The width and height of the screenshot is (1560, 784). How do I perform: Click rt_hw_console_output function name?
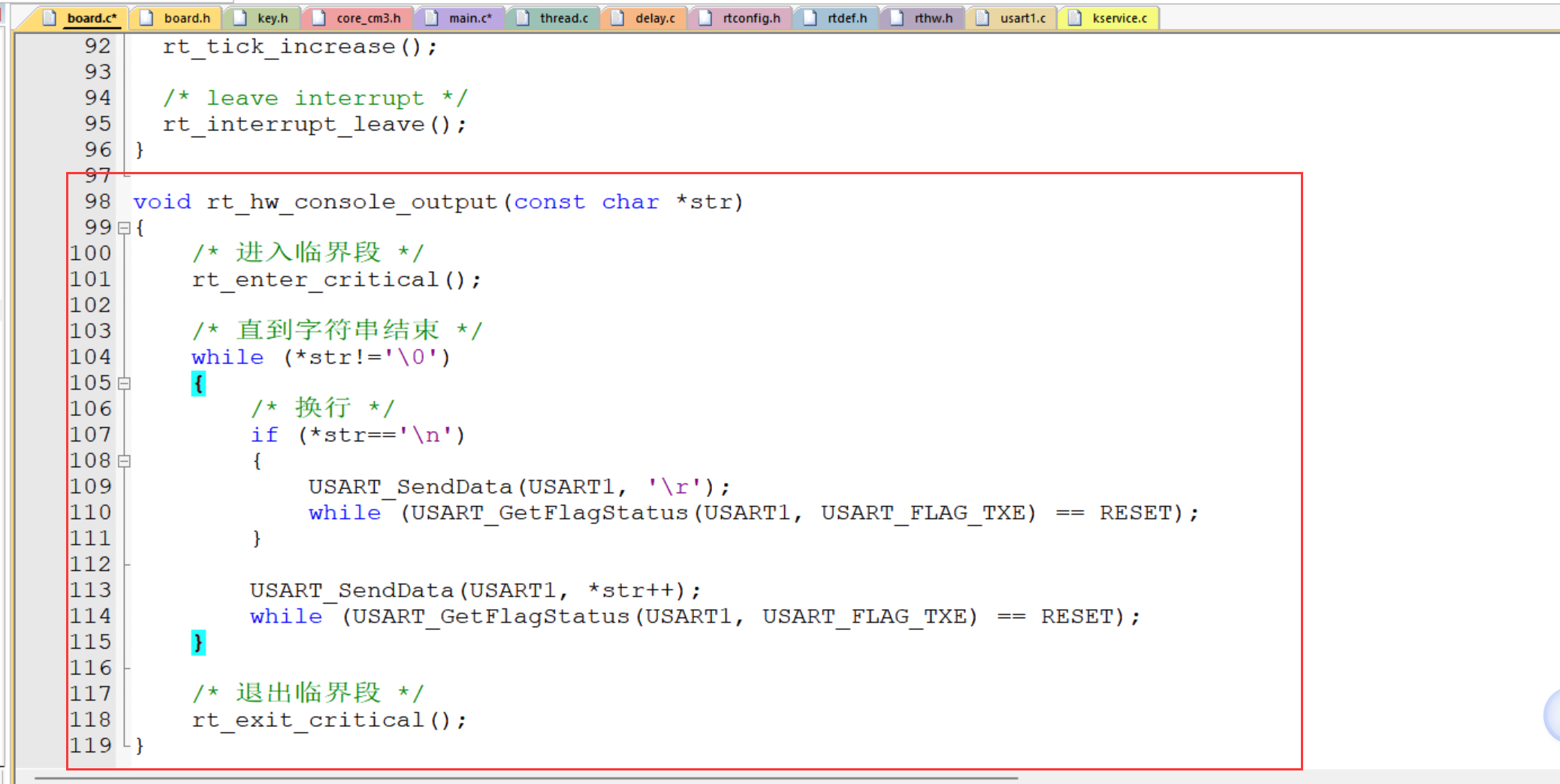click(352, 202)
